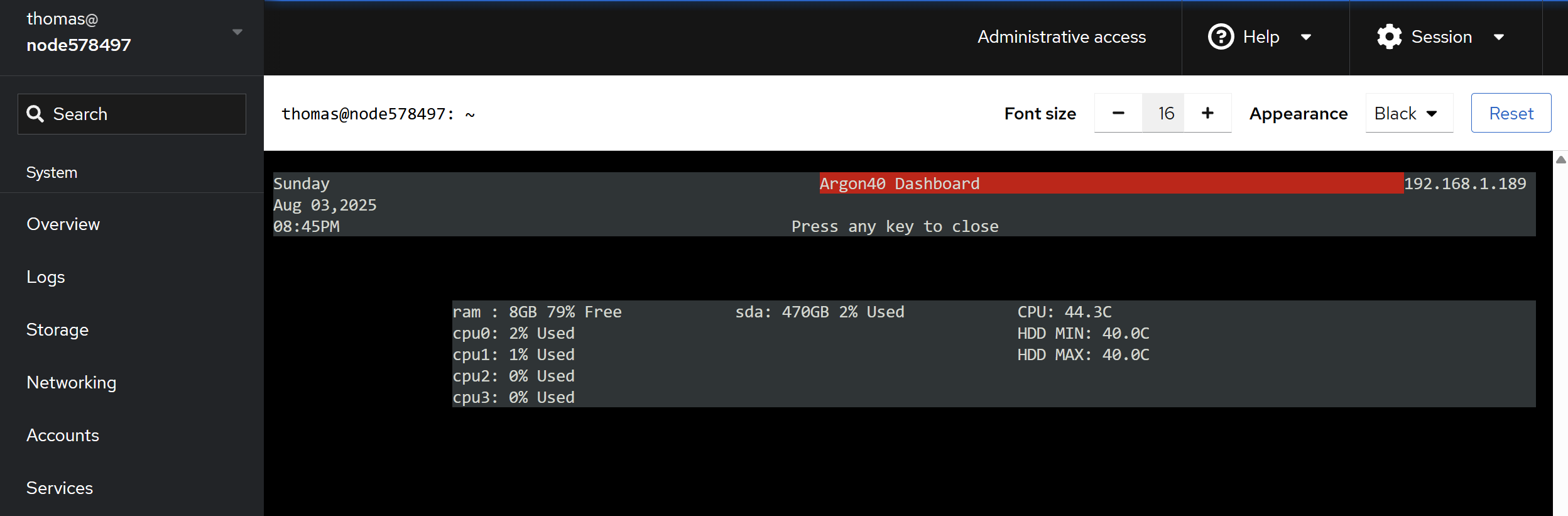Decrease font size with minus button
Image resolution: width=1568 pixels, height=516 pixels.
tap(1118, 113)
